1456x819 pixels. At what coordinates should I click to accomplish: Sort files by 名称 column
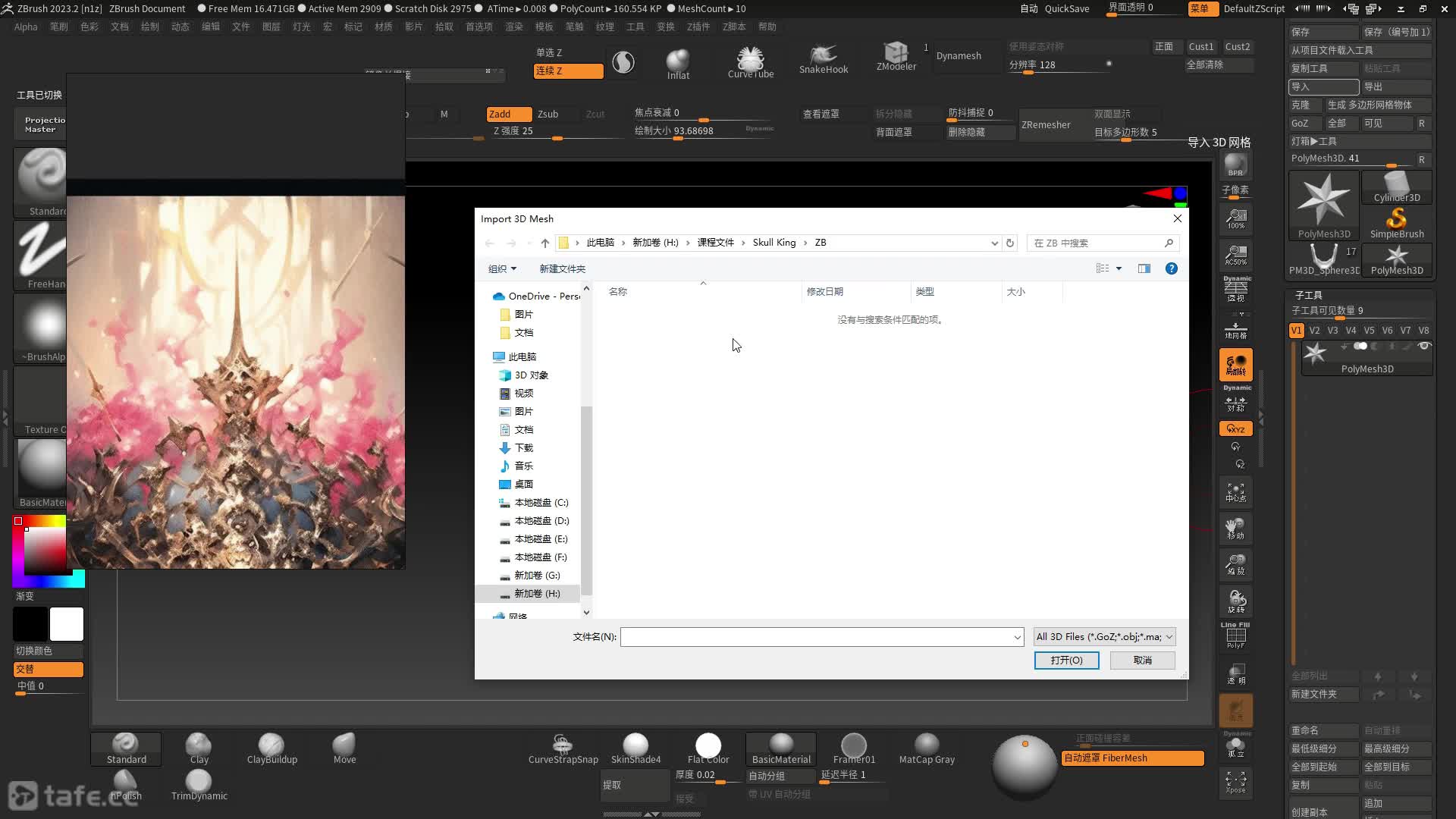coord(618,291)
